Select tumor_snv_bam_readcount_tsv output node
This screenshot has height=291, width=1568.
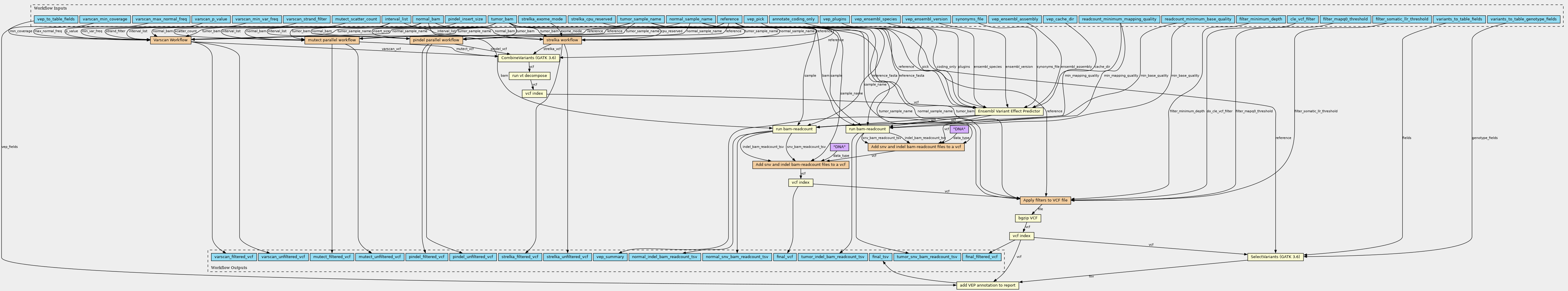[927, 257]
